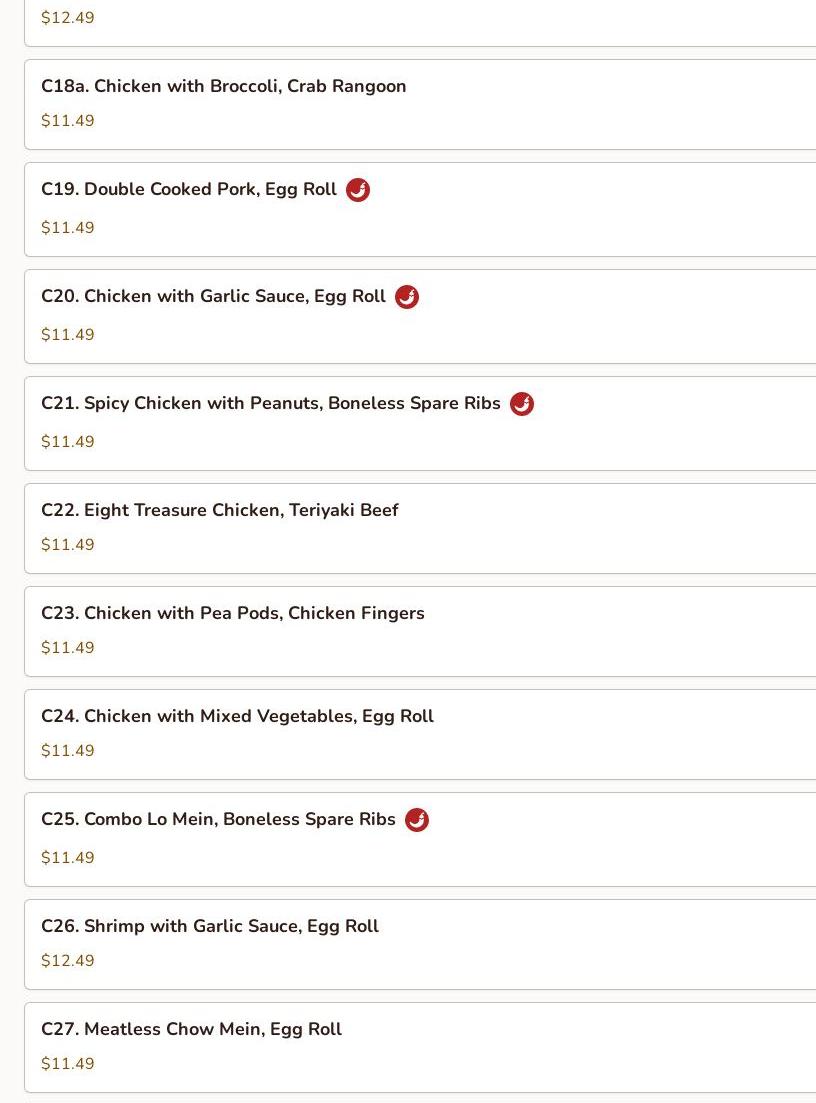
Task: Open C26 Shrimp with Garlic Sauce, Egg Roll
Action: click(210, 926)
